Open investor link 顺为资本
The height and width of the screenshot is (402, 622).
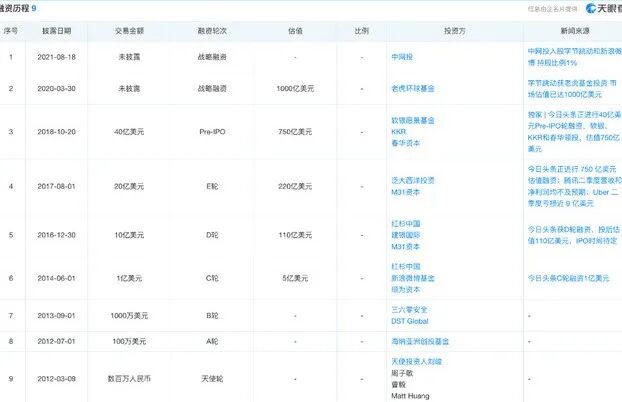pos(405,290)
